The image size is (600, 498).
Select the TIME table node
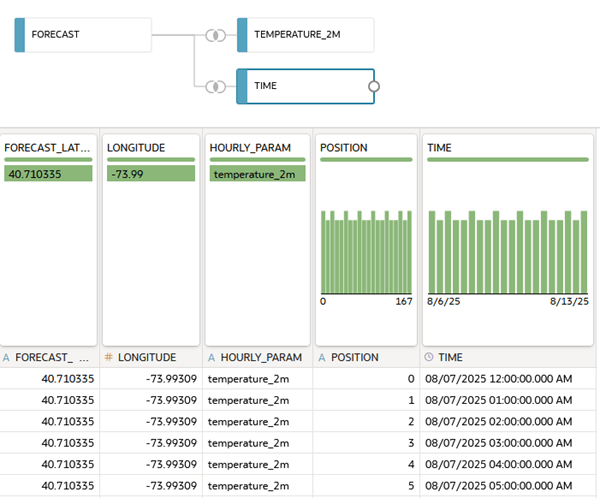tap(305, 86)
